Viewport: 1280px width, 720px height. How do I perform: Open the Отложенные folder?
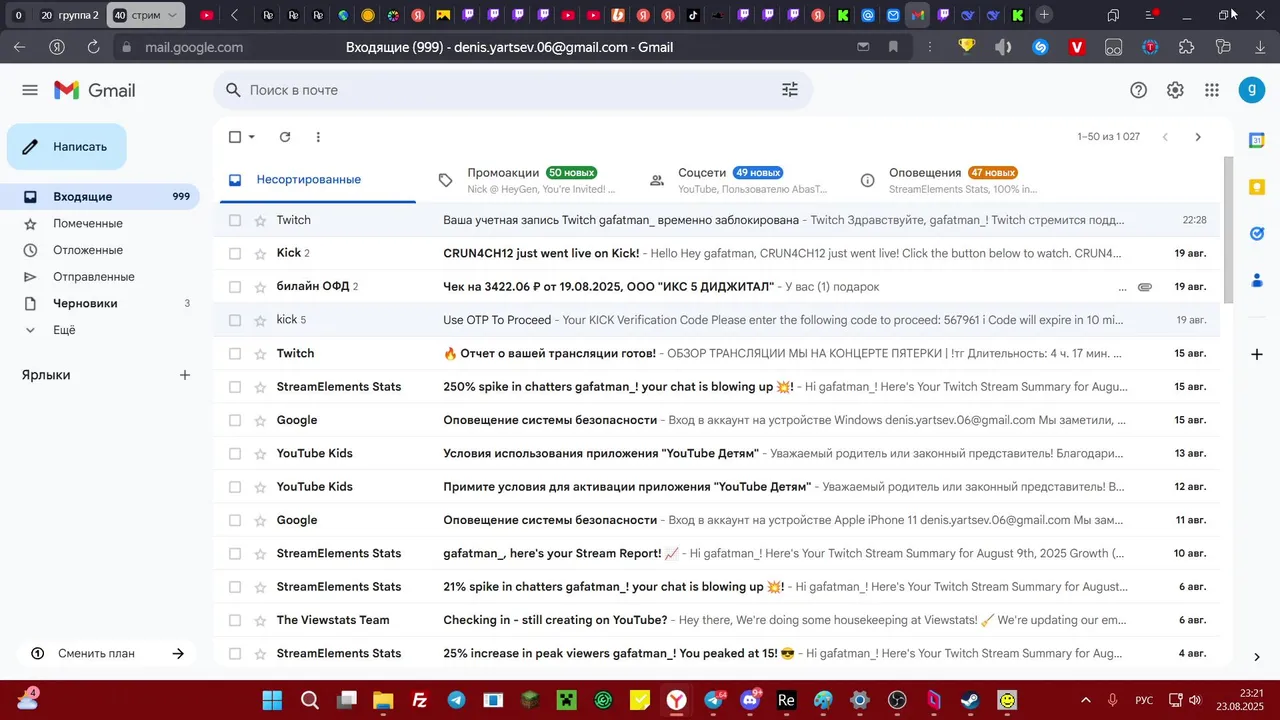(x=100, y=250)
